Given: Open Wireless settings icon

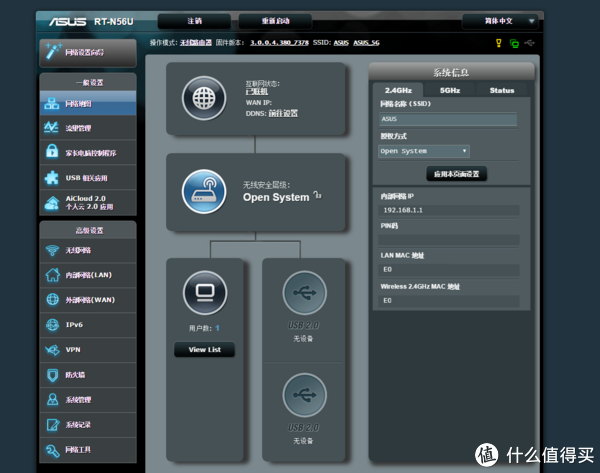Looking at the screenshot, I should point(52,250).
